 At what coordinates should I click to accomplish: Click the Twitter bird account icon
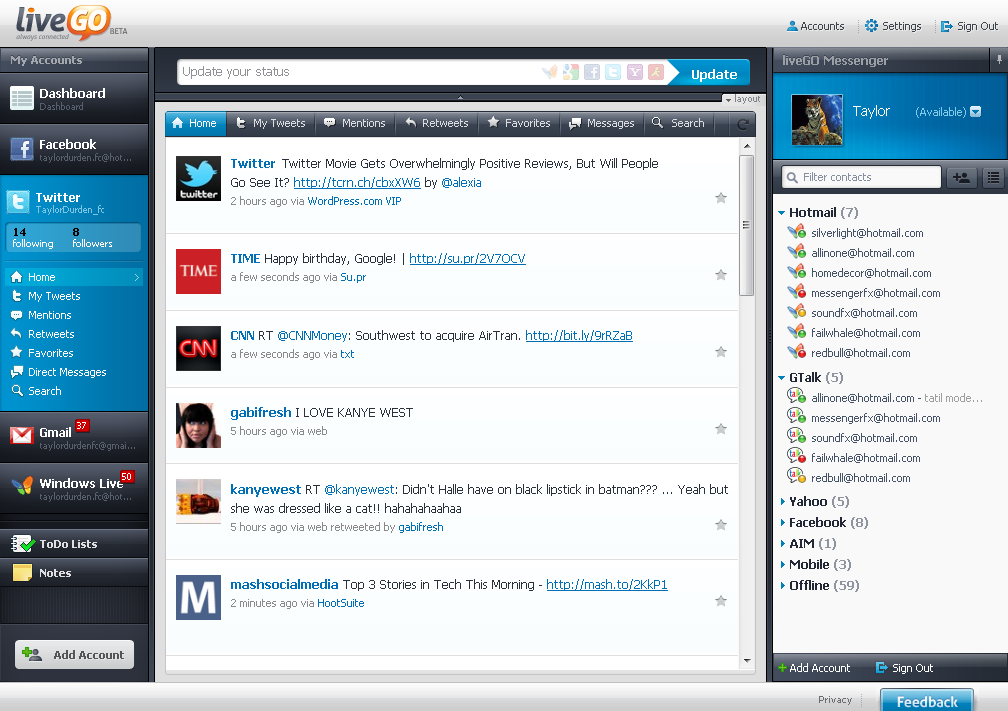pos(18,202)
